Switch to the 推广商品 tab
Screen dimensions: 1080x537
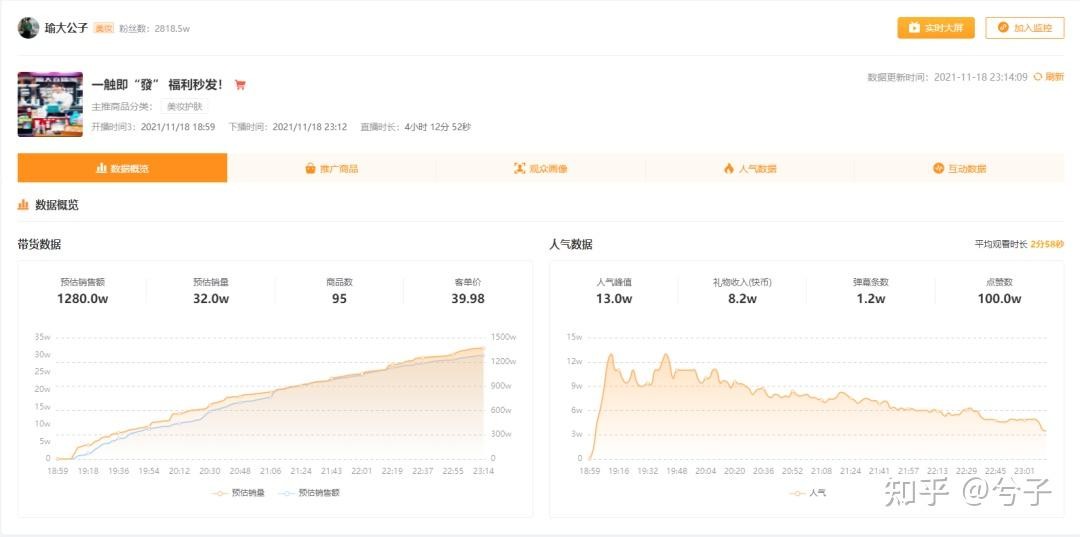pyautogui.click(x=331, y=168)
